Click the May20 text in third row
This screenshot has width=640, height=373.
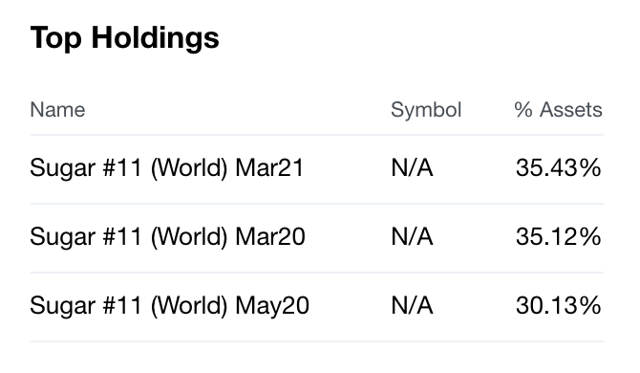272,307
